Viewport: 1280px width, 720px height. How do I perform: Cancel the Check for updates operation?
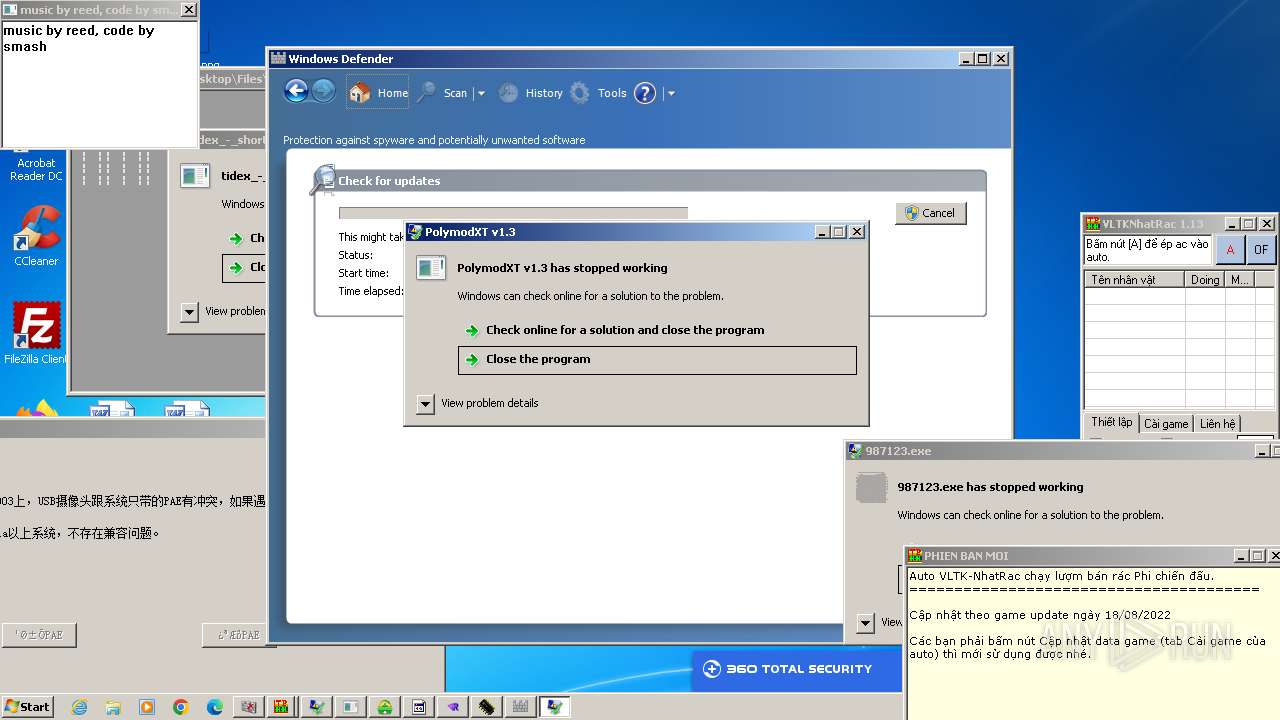coord(931,213)
